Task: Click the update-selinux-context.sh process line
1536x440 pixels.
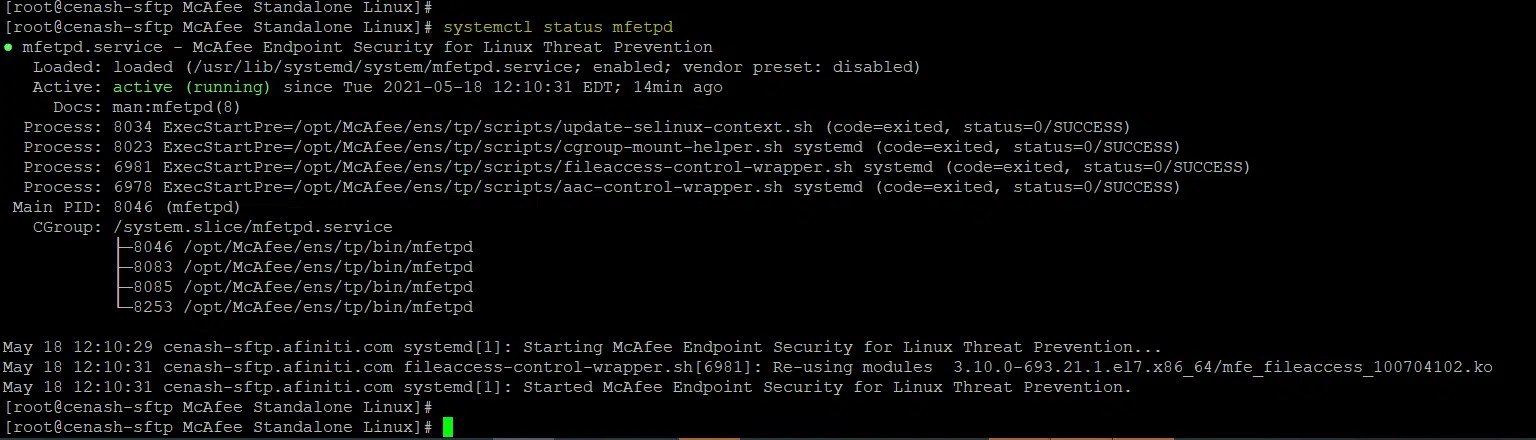Action: [x=576, y=127]
